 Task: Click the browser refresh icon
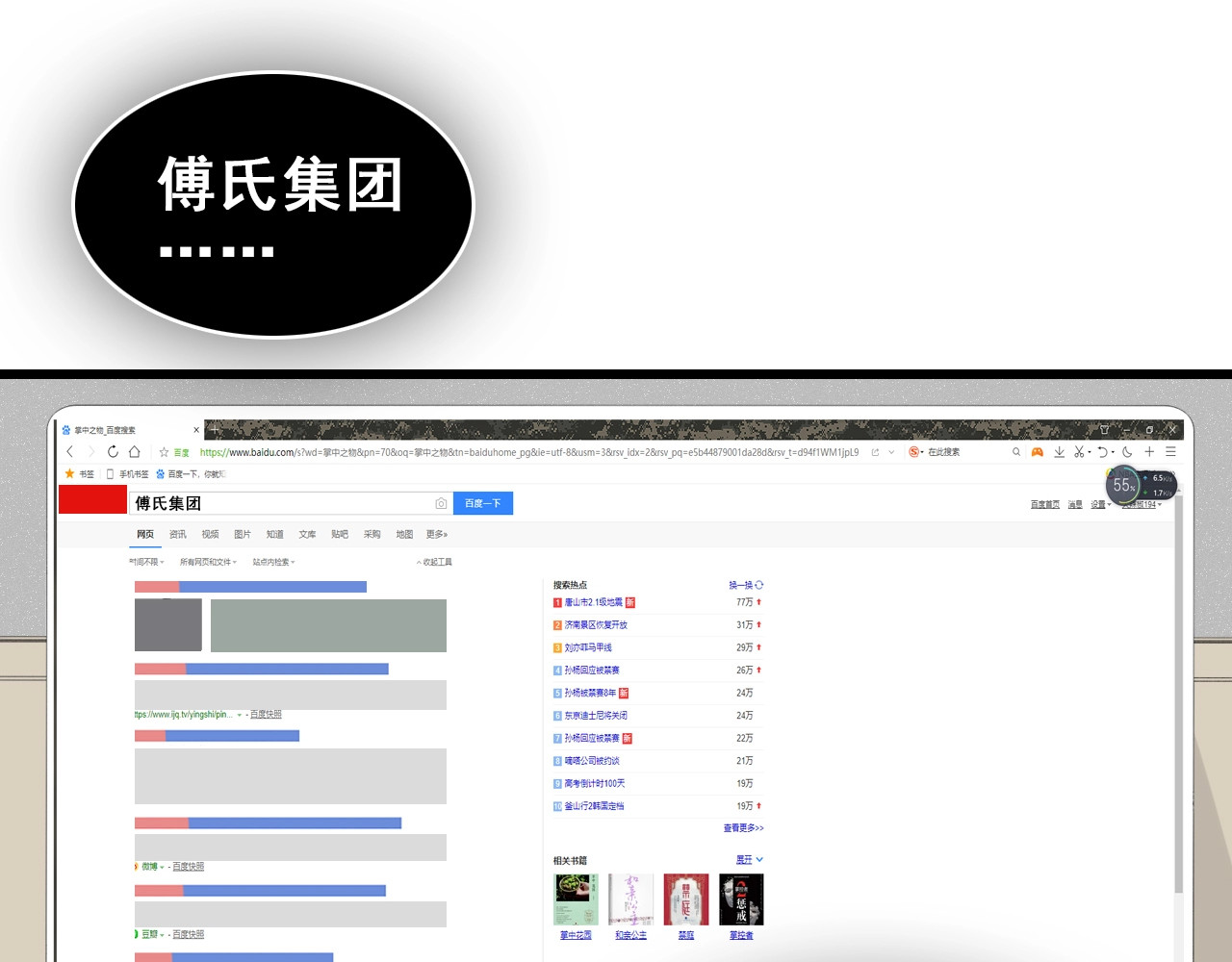pos(113,452)
